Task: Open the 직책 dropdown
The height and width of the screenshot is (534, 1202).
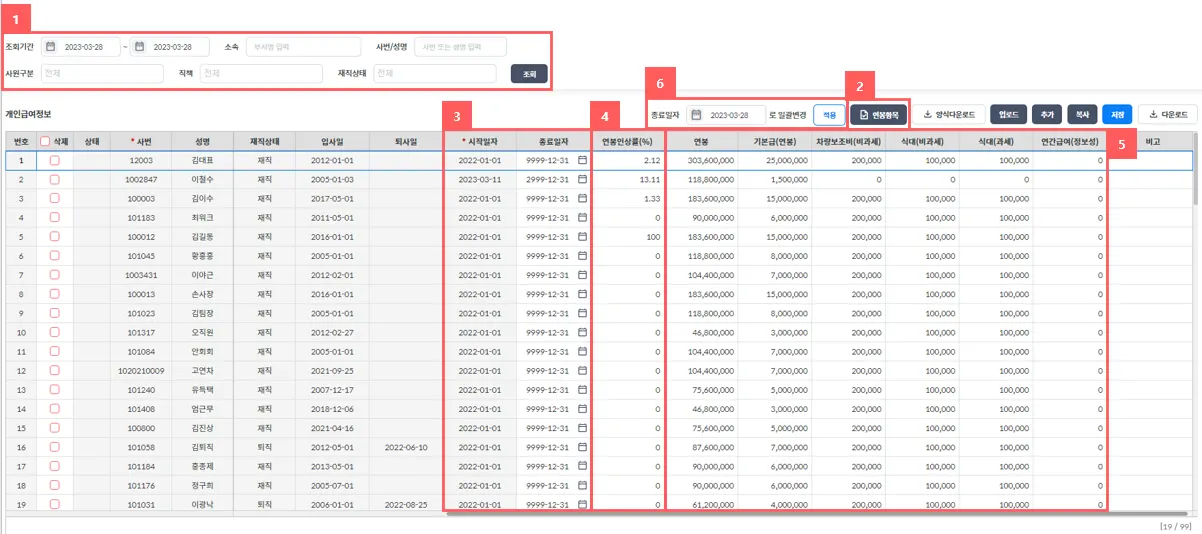Action: point(260,73)
